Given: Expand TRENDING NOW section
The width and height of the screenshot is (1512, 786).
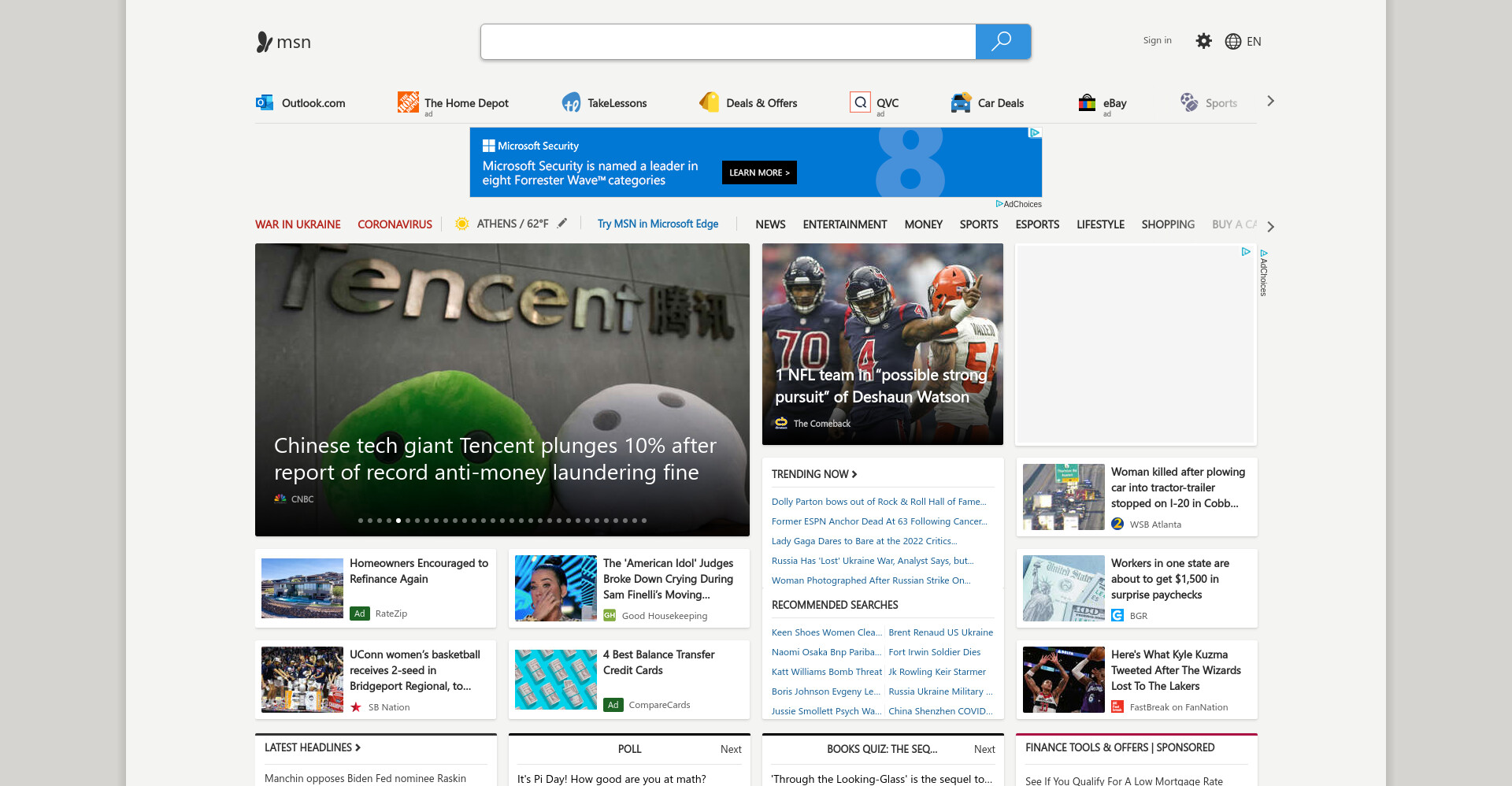Looking at the screenshot, I should click(814, 474).
